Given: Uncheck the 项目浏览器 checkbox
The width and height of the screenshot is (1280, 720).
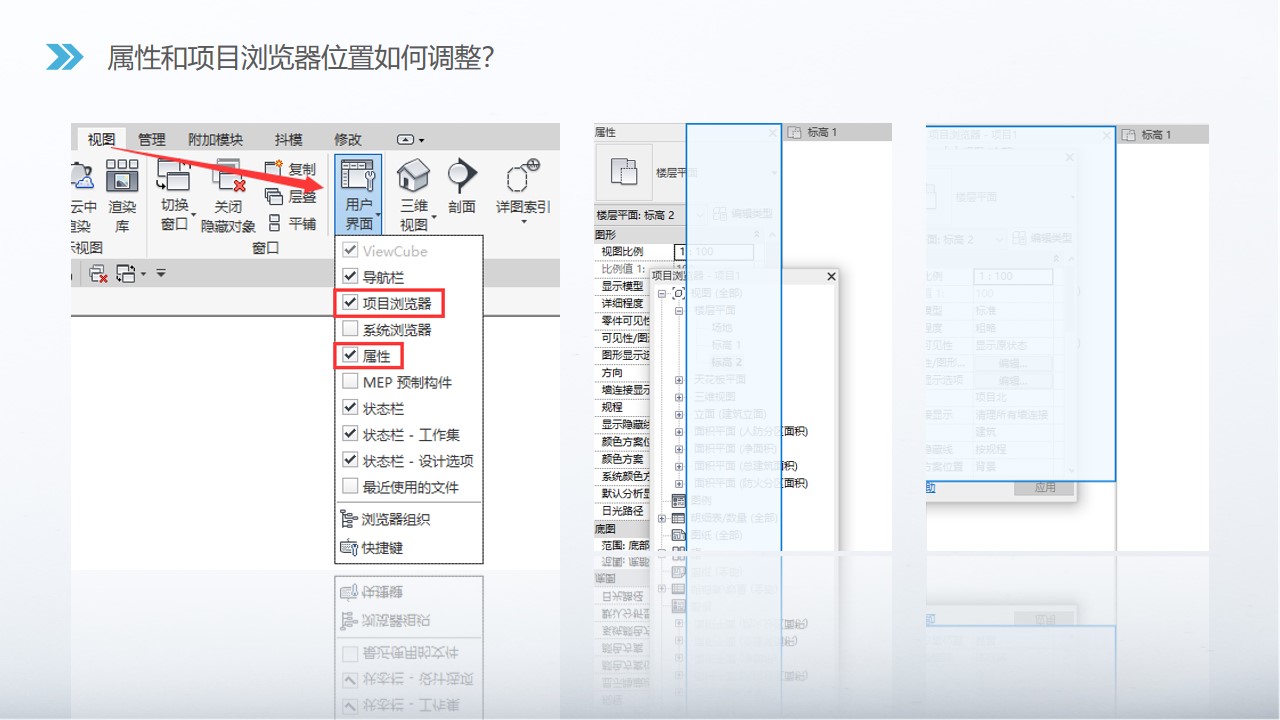Looking at the screenshot, I should pos(350,302).
